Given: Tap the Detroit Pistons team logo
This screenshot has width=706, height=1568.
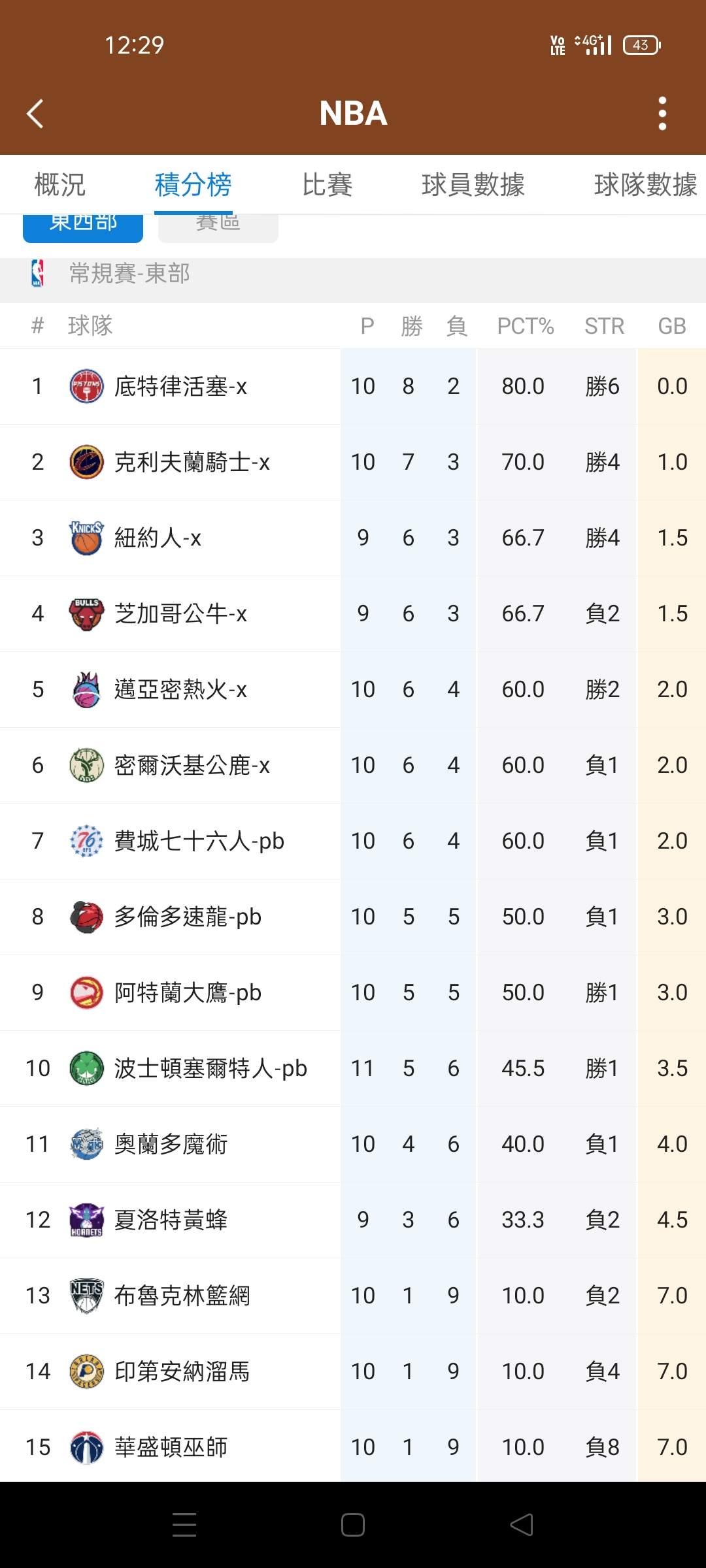Looking at the screenshot, I should pos(86,386).
